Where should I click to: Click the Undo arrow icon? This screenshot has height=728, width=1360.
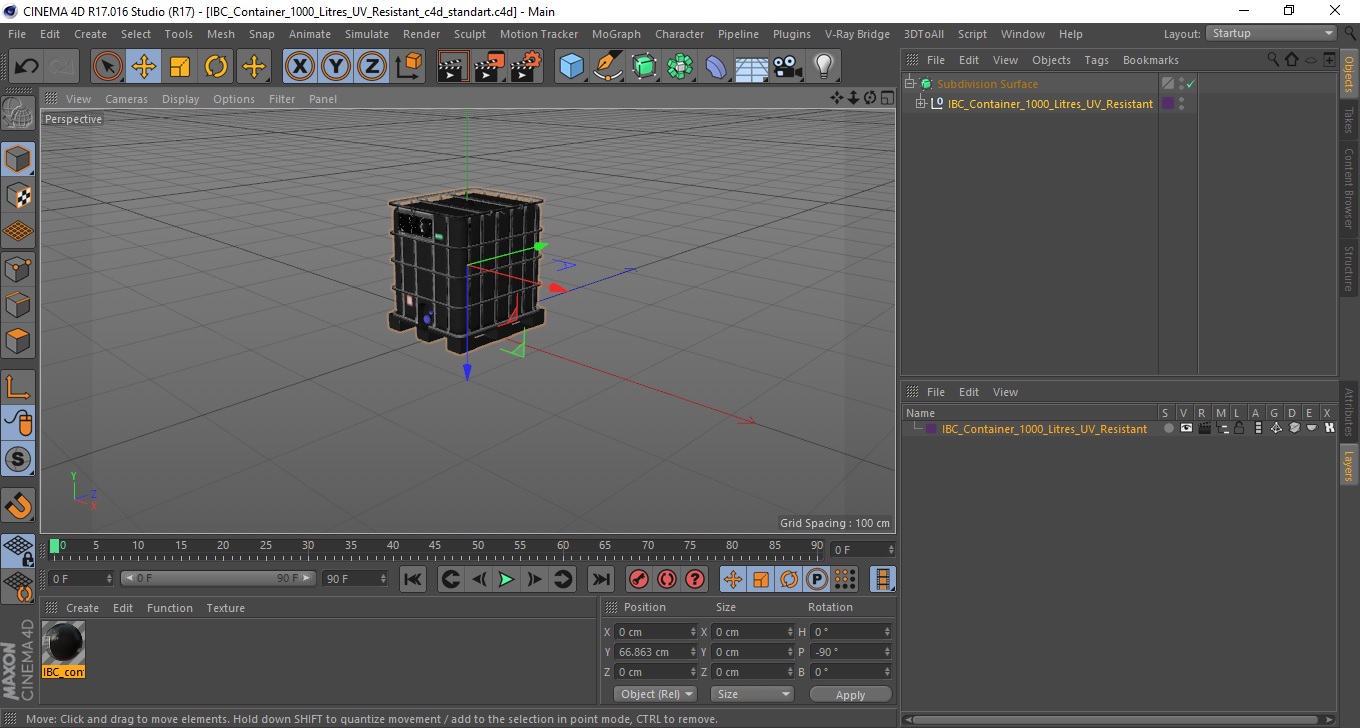[x=27, y=67]
